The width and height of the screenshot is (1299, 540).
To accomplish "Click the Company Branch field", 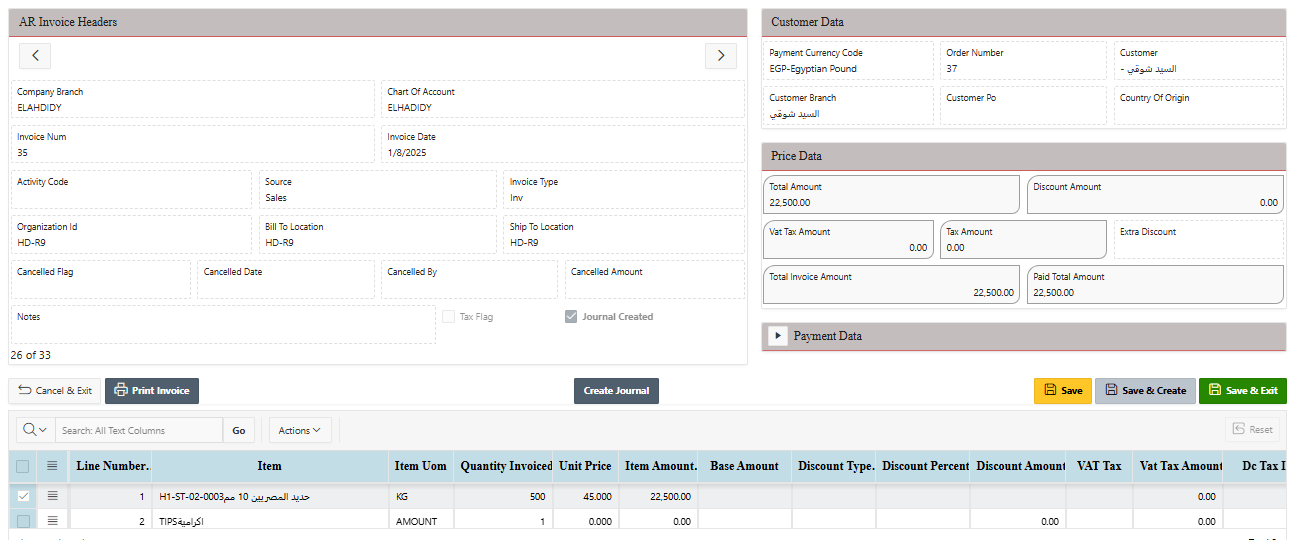I will click(x=192, y=99).
